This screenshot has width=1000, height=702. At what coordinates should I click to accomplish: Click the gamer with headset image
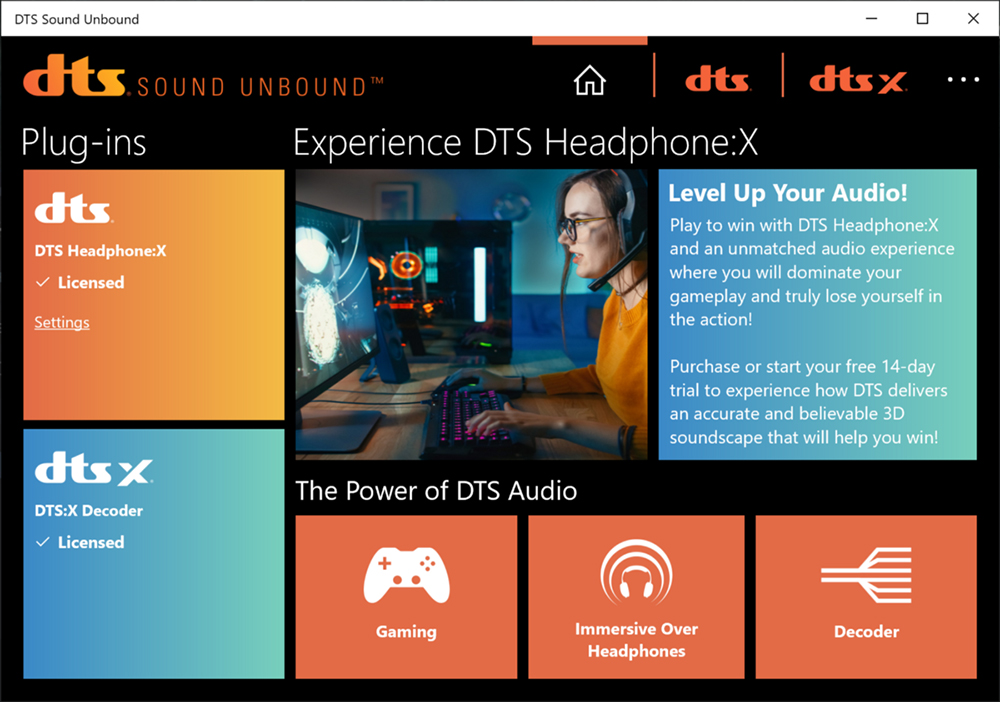pyautogui.click(x=471, y=314)
